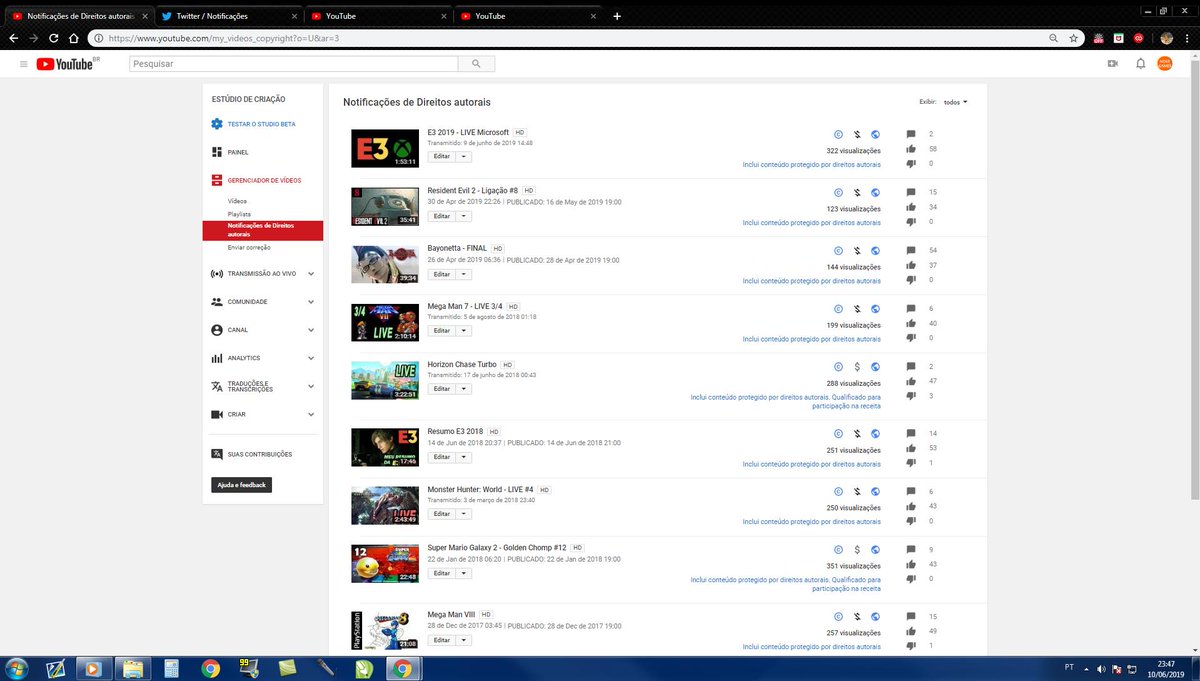The height and width of the screenshot is (681, 1200).
Task: Open the Editar dropdown arrow for Mega Man 7 - LIVE 3/4
Action: (464, 331)
